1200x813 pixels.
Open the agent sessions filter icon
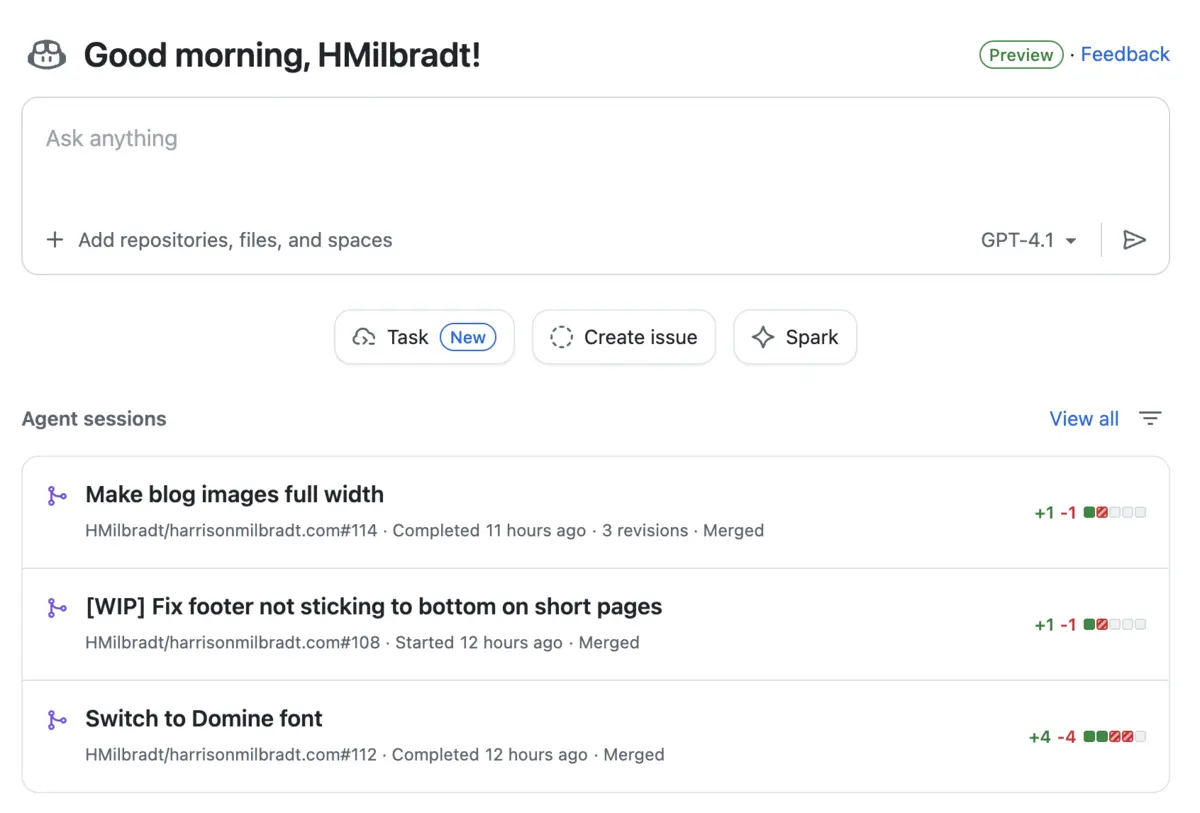(1150, 419)
